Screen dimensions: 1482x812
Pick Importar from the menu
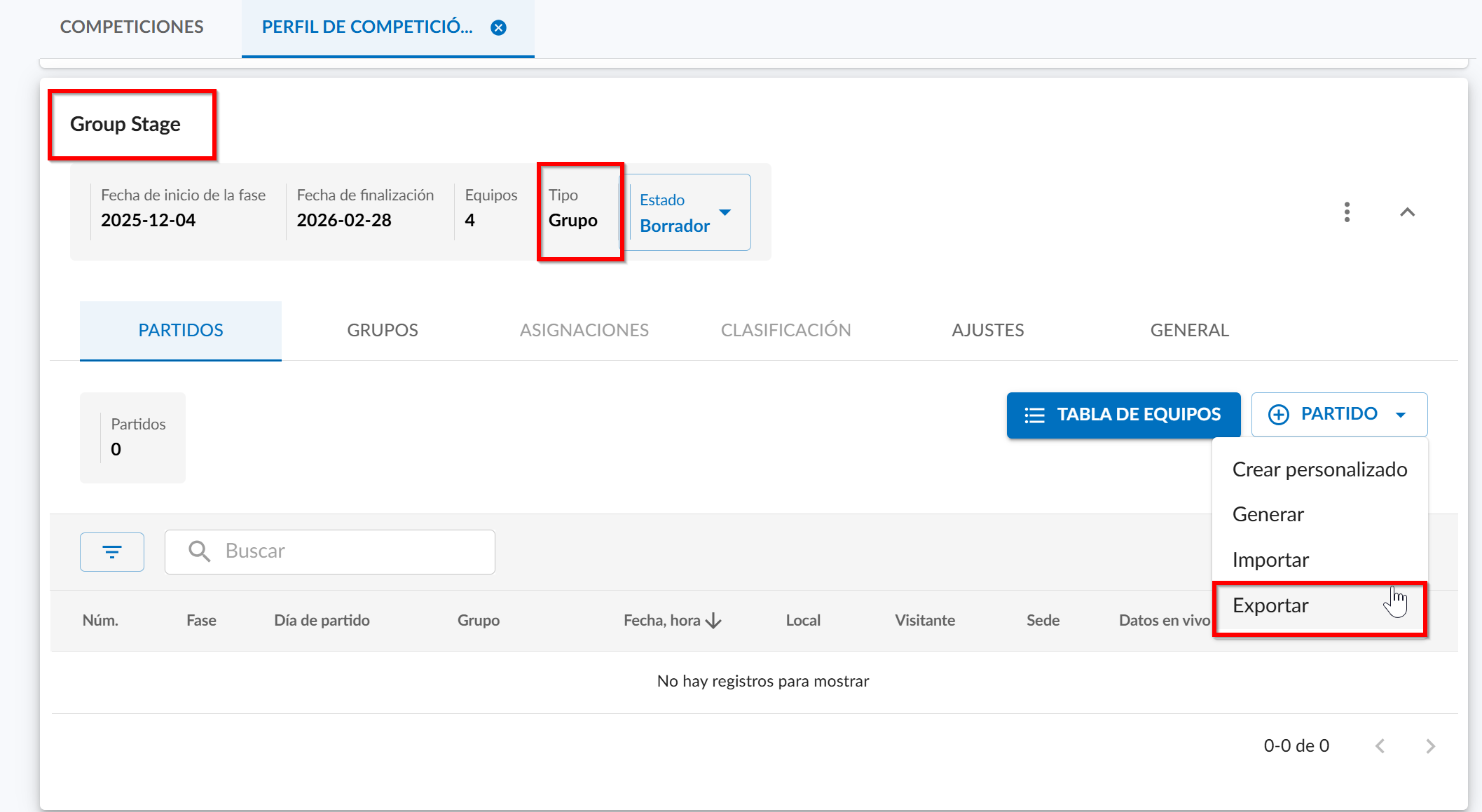[x=1270, y=560]
